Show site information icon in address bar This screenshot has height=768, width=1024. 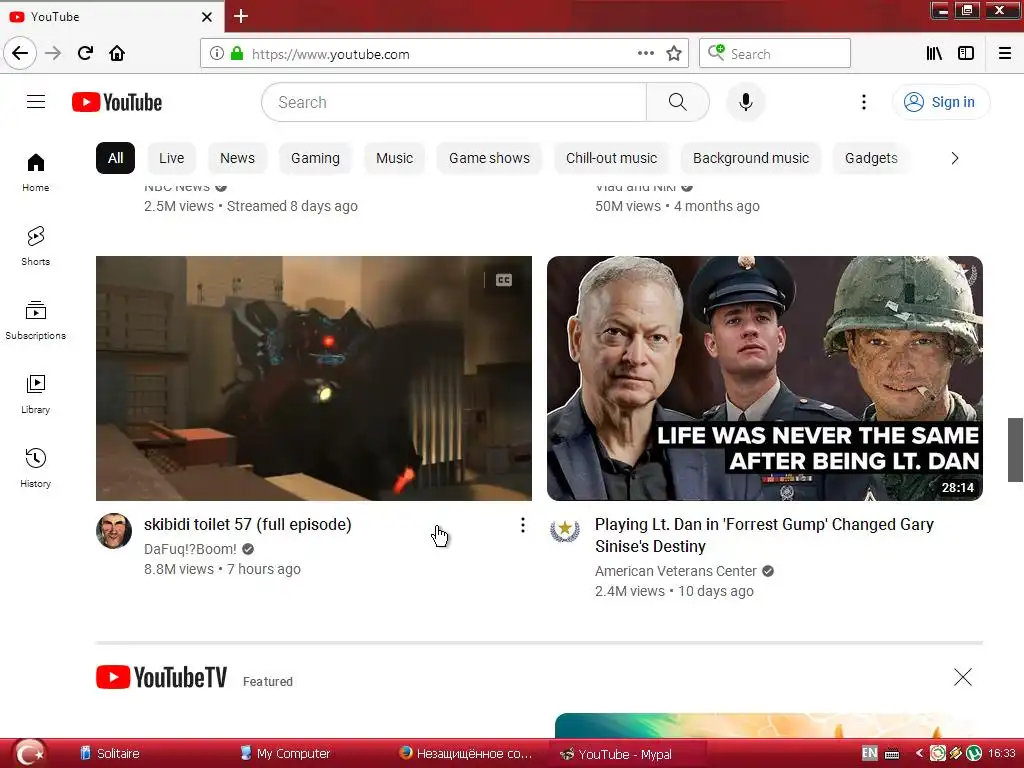[x=217, y=53]
